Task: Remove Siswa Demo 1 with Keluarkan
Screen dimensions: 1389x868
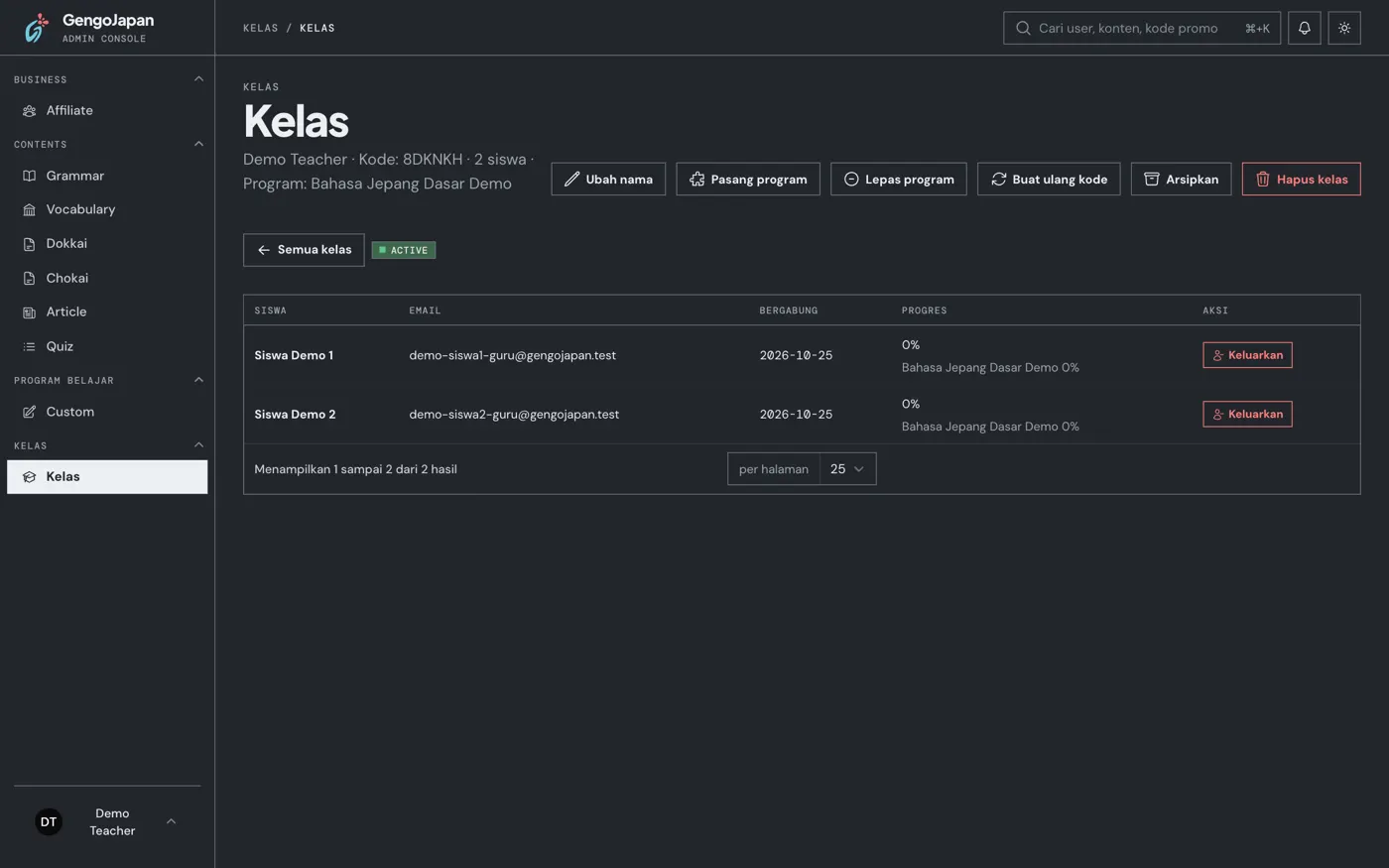Action: pyautogui.click(x=1247, y=355)
